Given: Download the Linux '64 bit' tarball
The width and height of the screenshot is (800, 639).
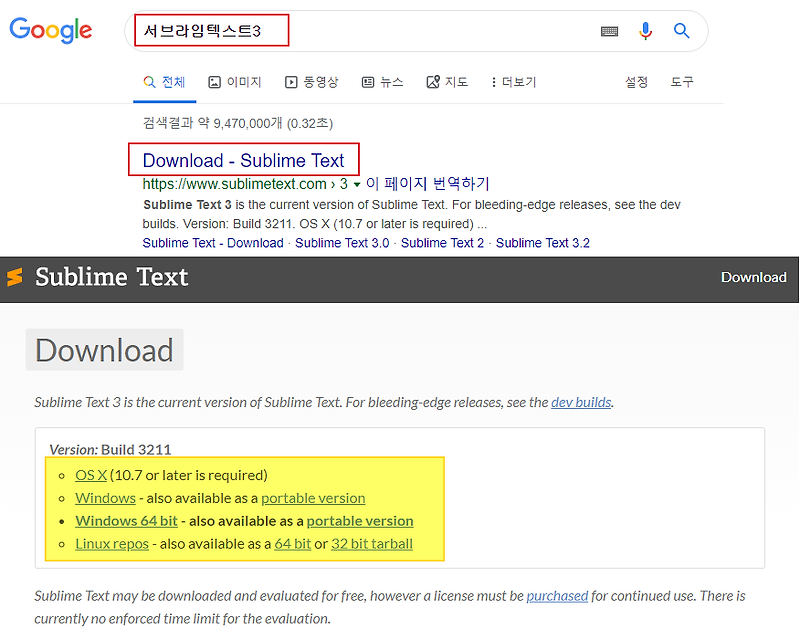Looking at the screenshot, I should pos(292,544).
